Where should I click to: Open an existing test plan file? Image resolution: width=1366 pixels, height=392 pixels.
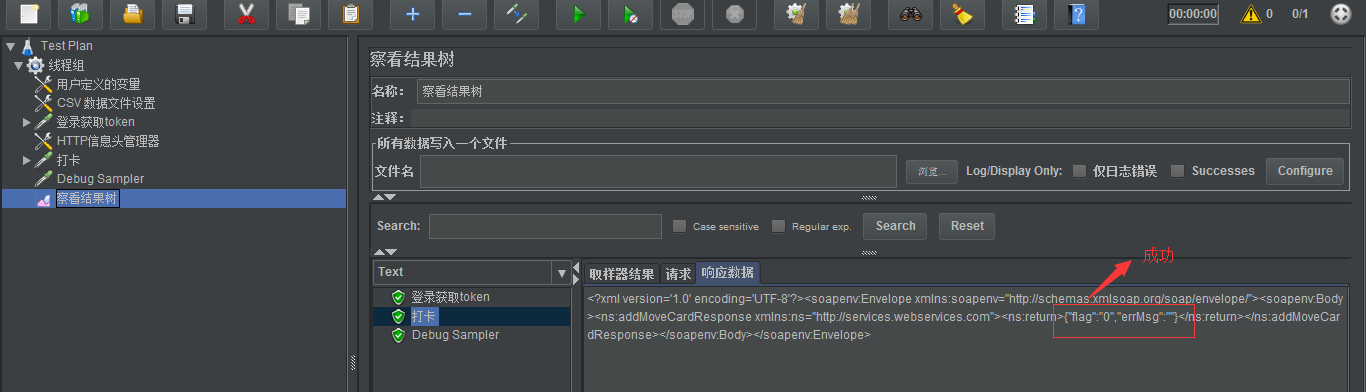[132, 14]
